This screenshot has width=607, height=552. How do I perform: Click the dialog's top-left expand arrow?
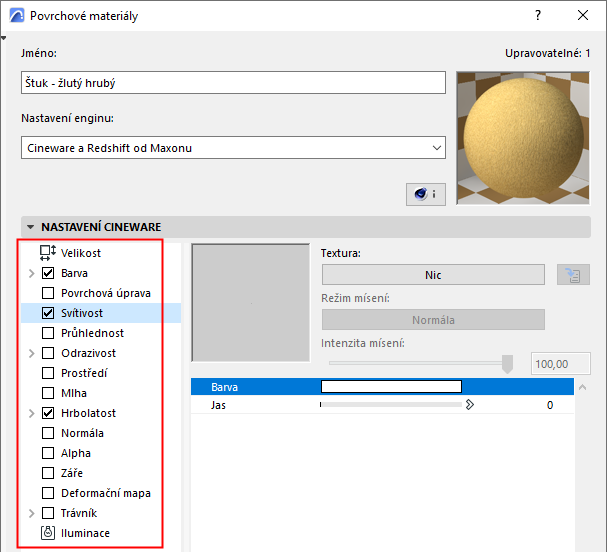[3, 38]
